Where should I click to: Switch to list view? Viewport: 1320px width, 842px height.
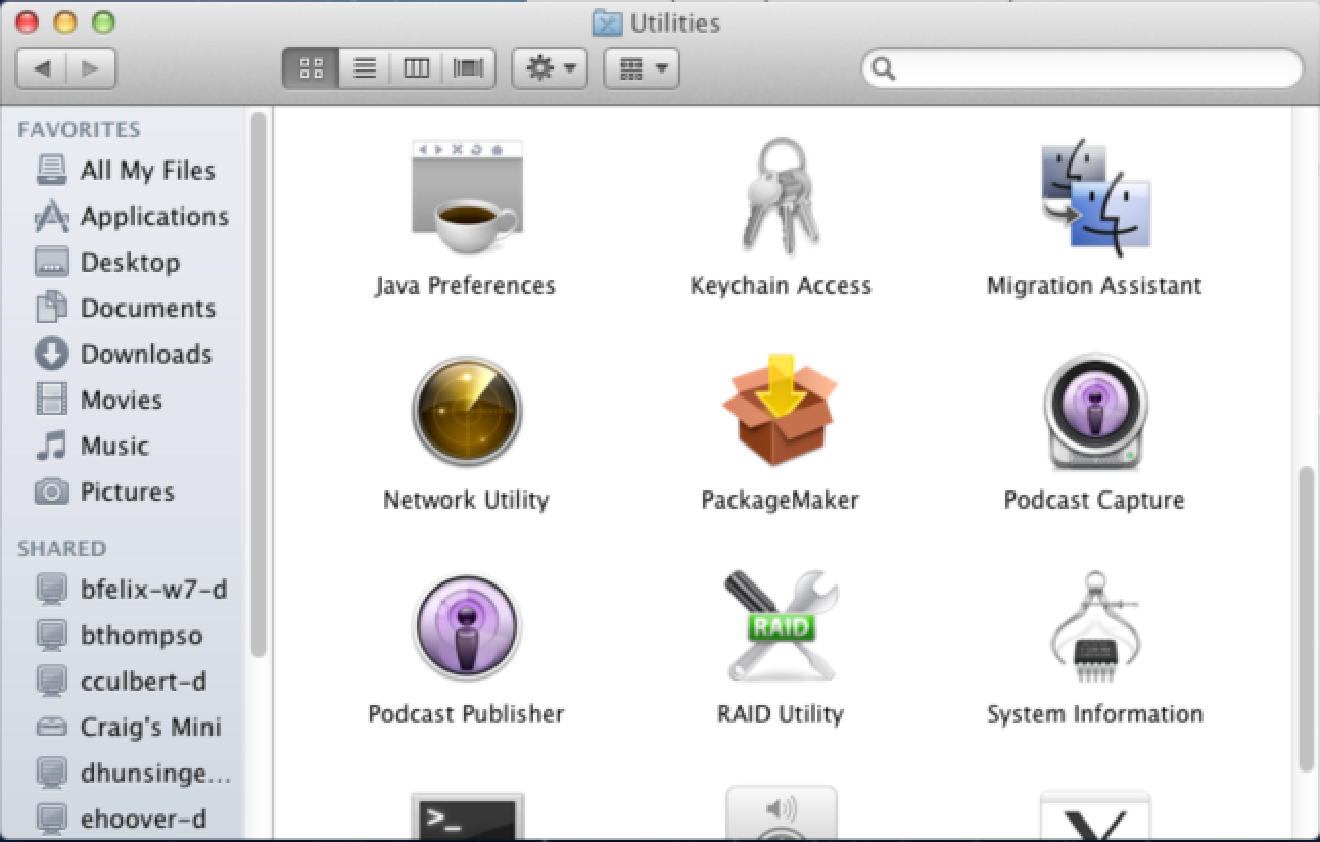pos(364,69)
